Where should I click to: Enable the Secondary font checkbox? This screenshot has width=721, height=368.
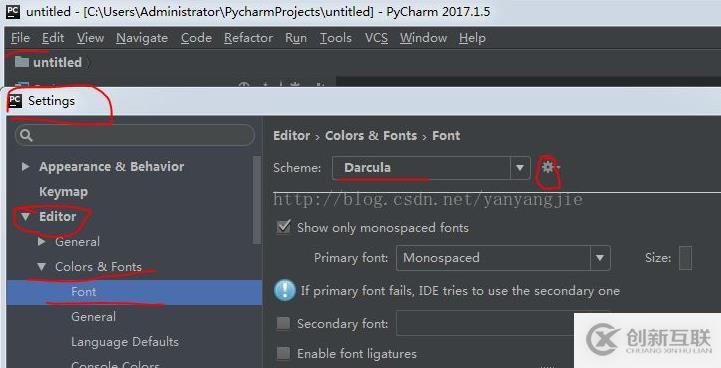click(283, 323)
